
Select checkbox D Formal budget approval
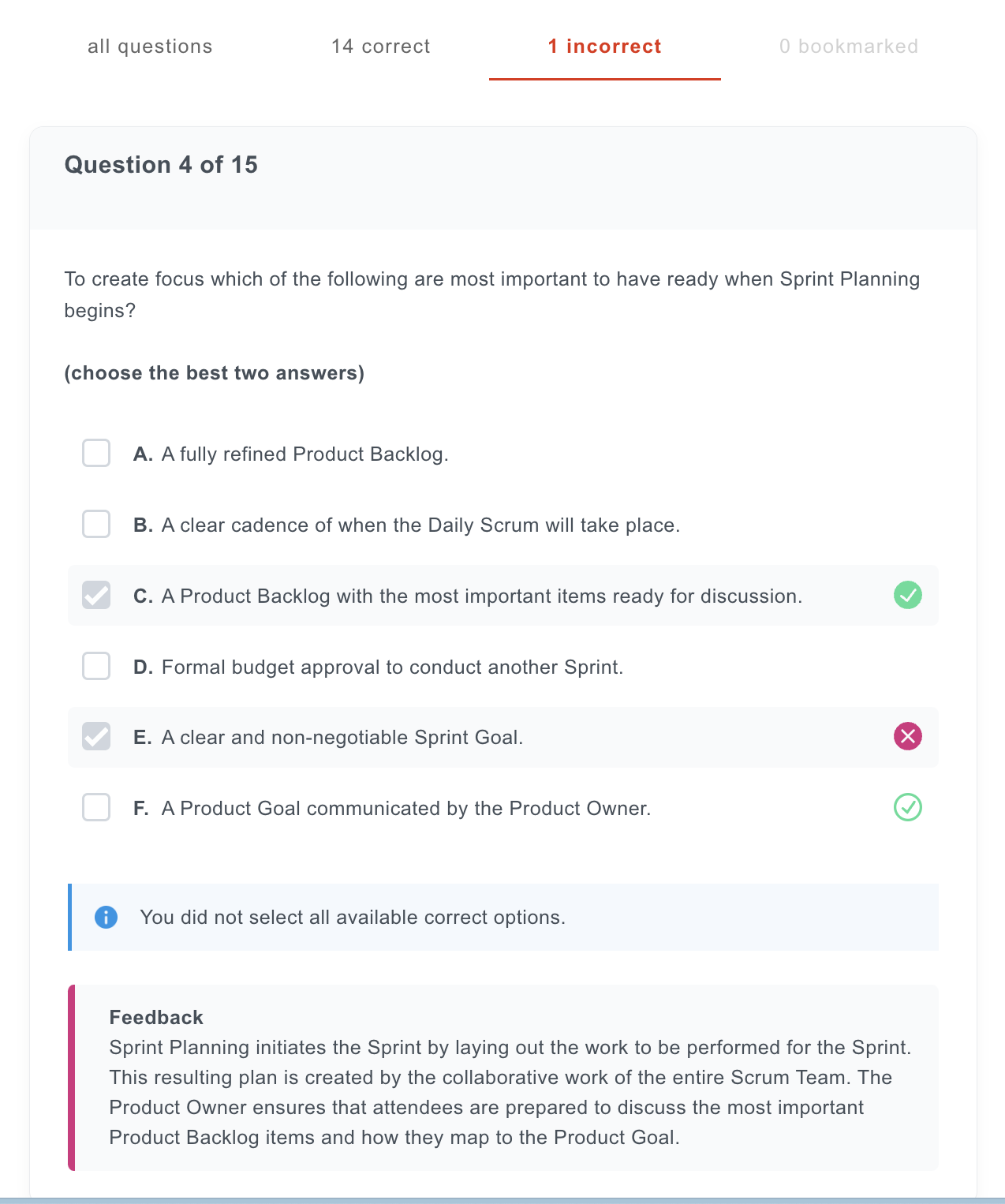96,666
